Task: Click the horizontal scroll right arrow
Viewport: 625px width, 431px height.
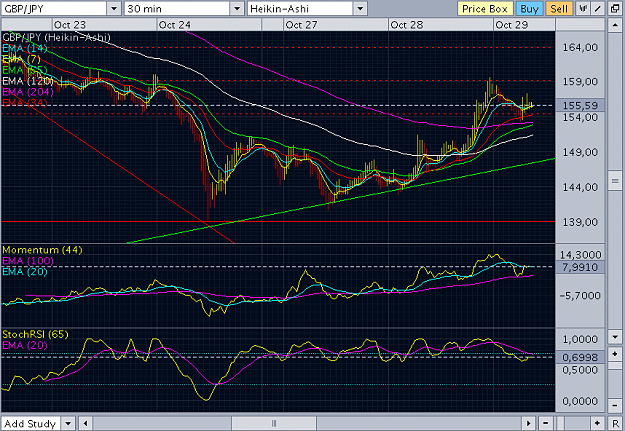Action: pyautogui.click(x=529, y=423)
